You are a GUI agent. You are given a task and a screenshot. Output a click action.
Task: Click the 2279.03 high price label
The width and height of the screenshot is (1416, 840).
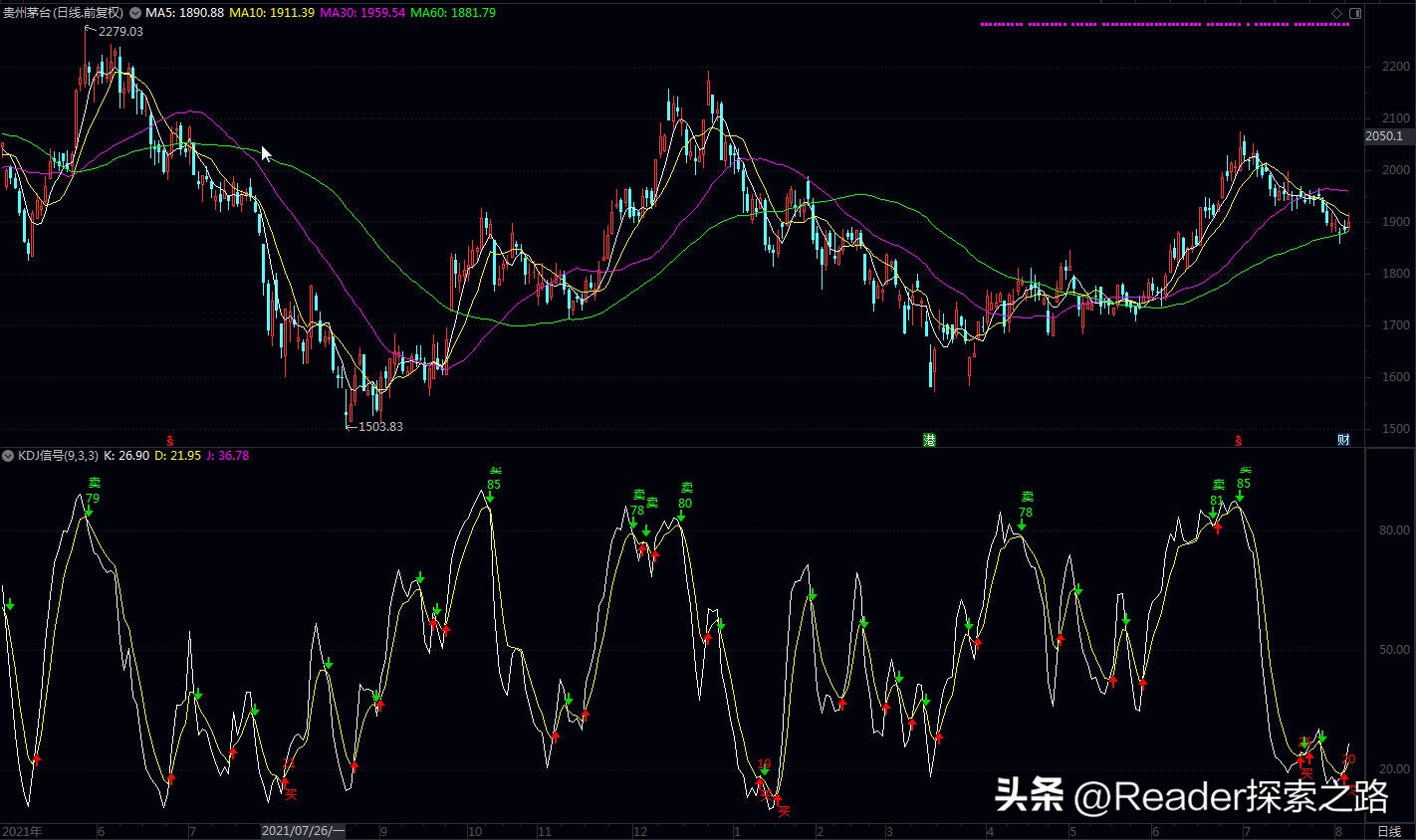(x=119, y=31)
